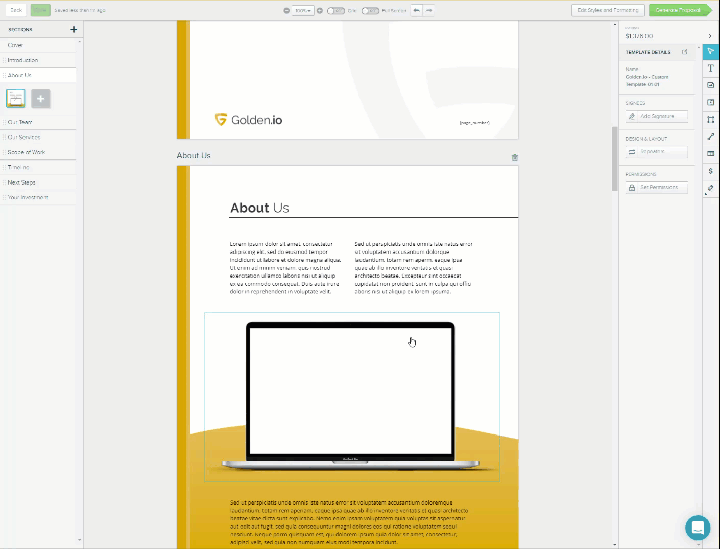This screenshot has width=720, height=549.
Task: Open the zoom percentage dropdown
Action: [x=303, y=10]
